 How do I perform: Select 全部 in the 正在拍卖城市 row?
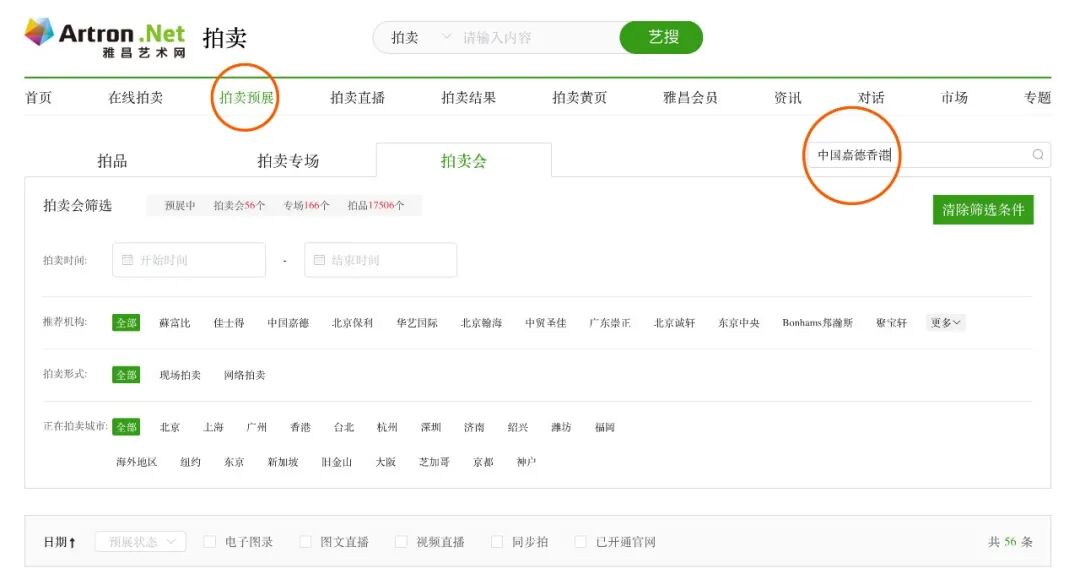[x=126, y=427]
